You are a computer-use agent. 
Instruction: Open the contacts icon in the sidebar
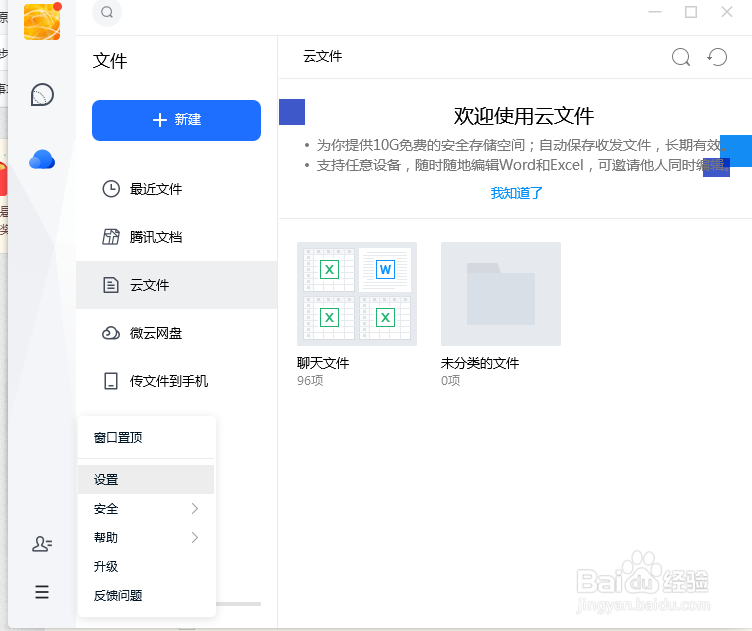point(42,544)
